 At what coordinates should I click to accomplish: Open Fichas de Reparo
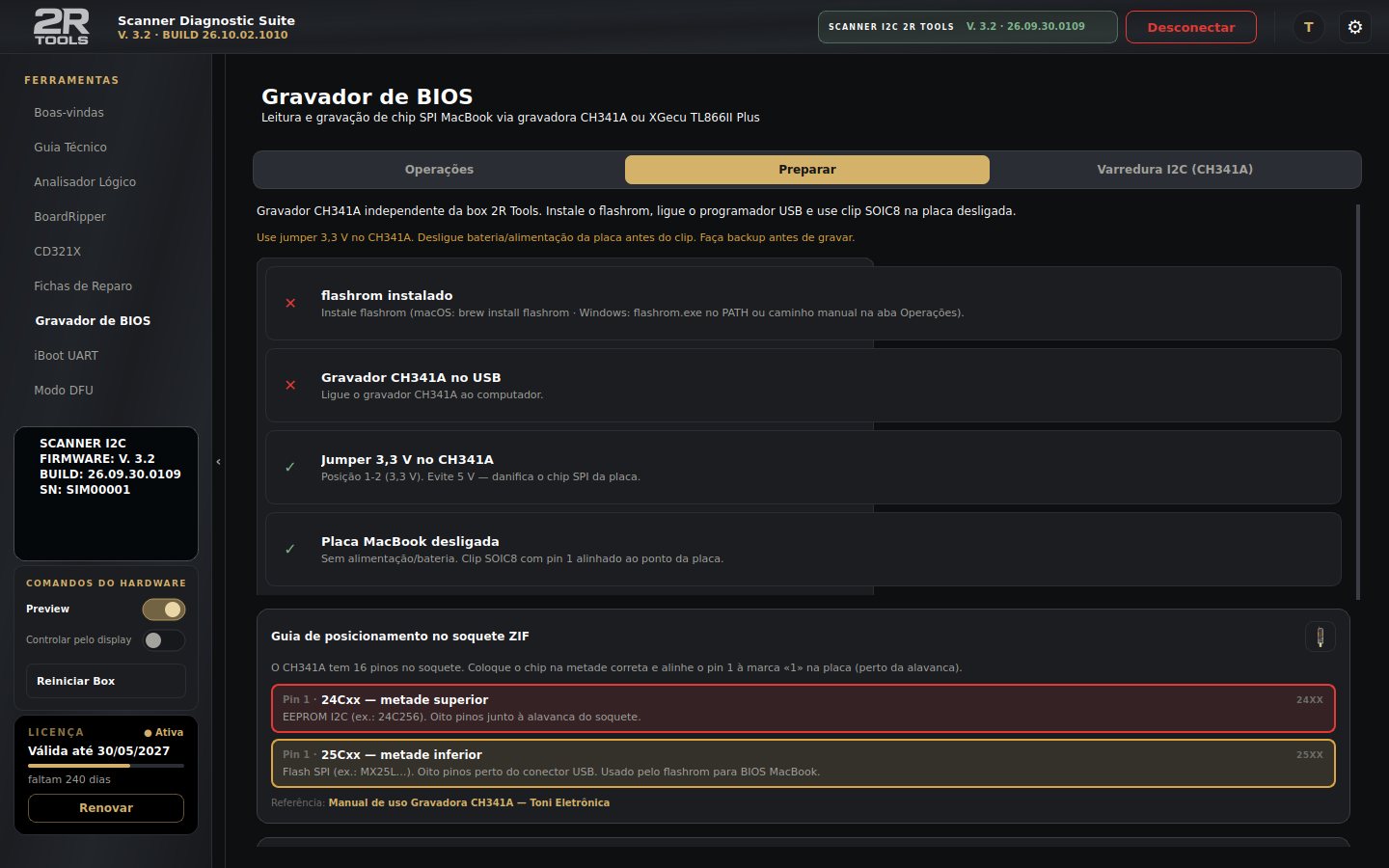83,286
